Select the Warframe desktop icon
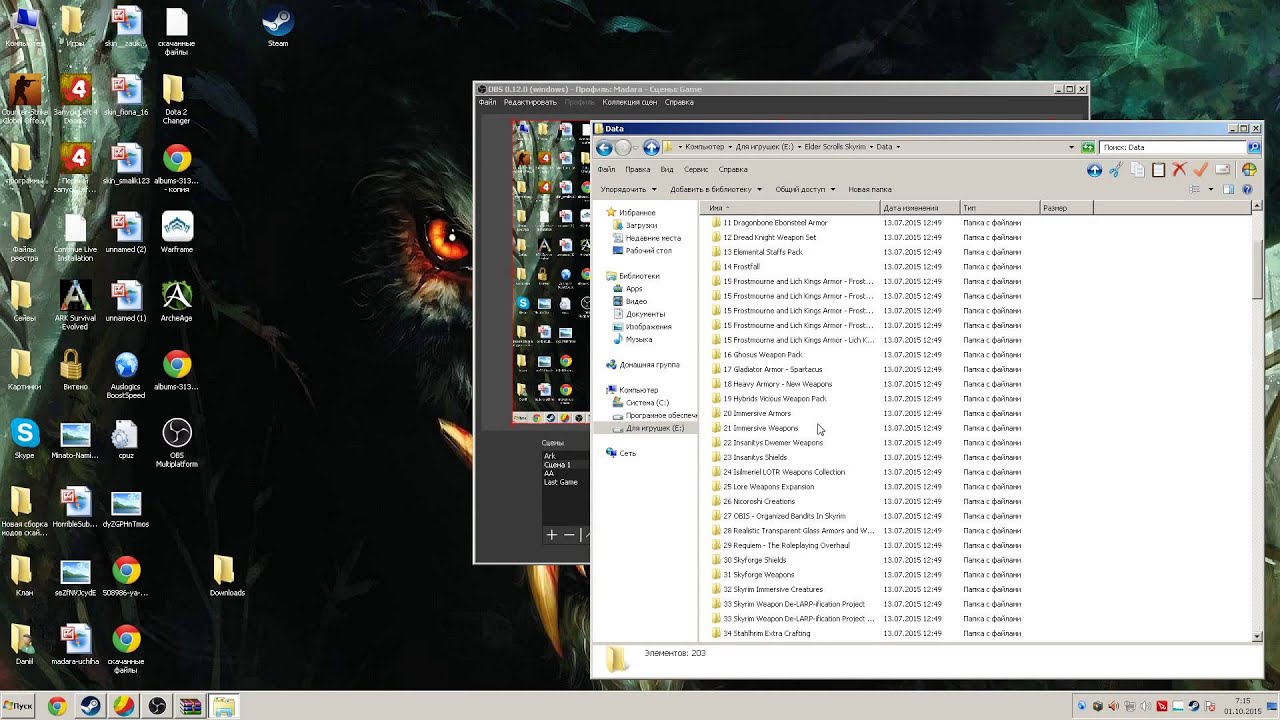This screenshot has width=1280, height=720. click(x=177, y=232)
